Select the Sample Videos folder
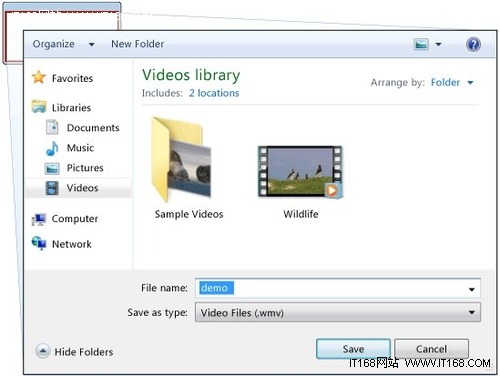 [x=182, y=159]
